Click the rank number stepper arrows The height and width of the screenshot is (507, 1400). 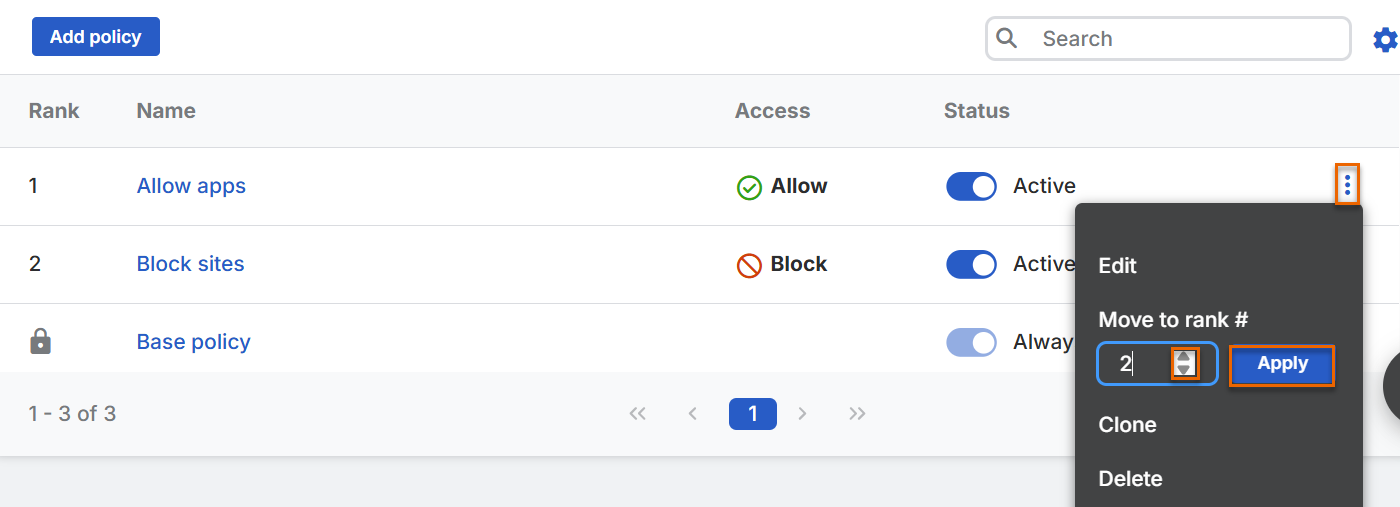(1184, 364)
